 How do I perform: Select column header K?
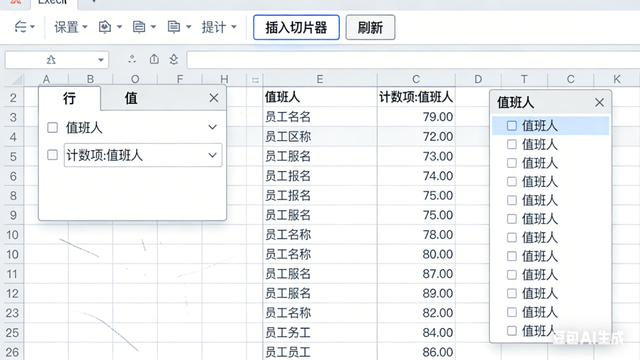coord(617,79)
